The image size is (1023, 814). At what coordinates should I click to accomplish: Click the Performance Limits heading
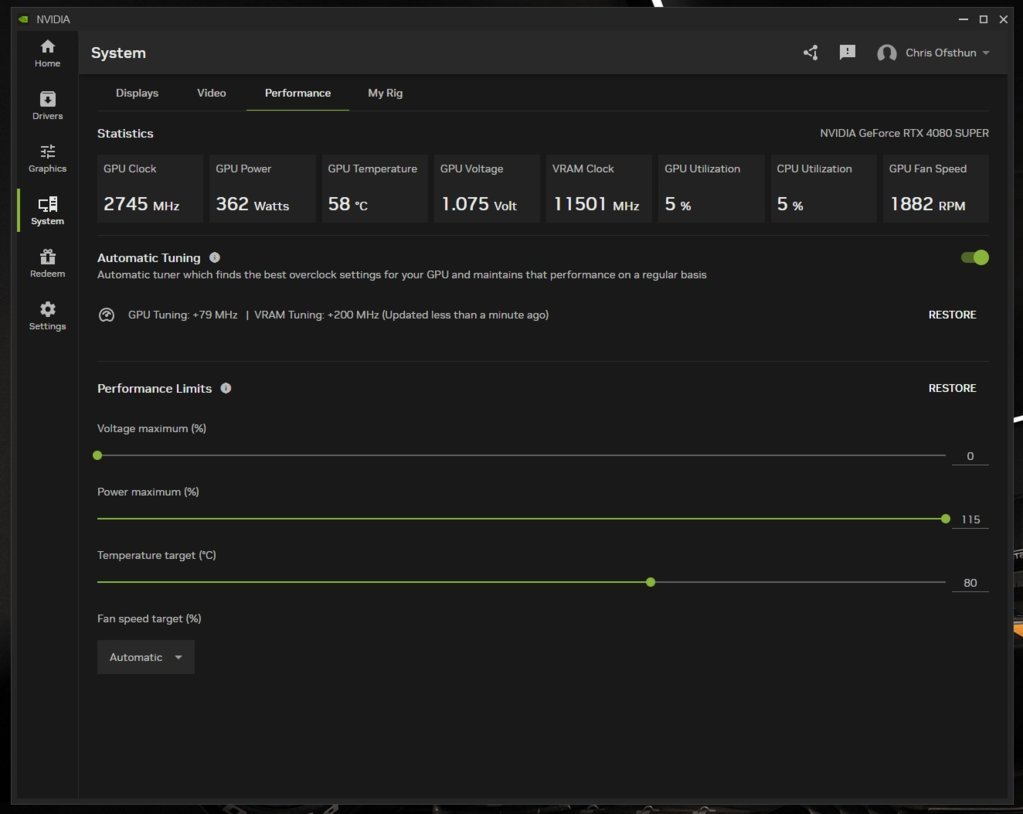155,388
